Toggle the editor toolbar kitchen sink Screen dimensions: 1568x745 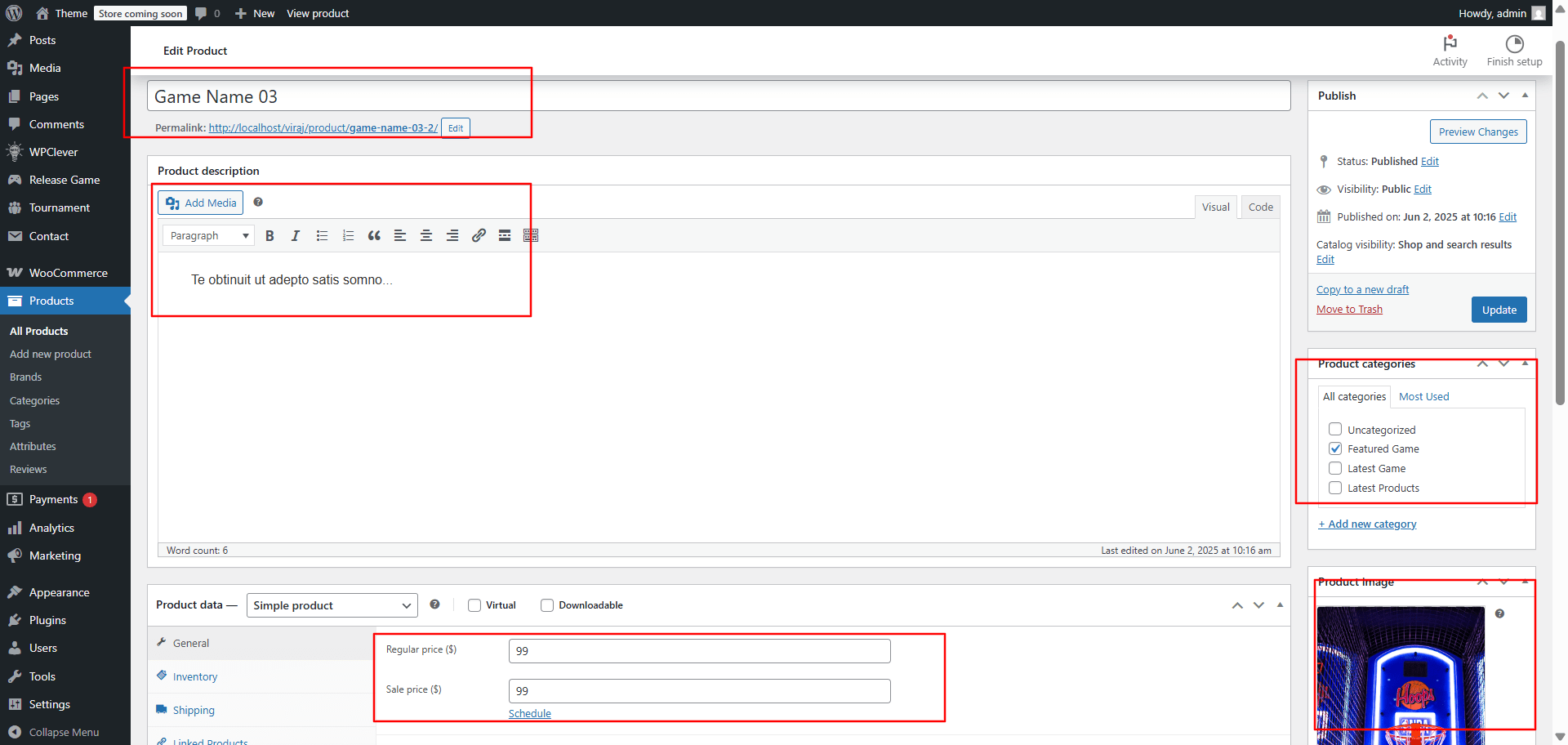[x=531, y=235]
